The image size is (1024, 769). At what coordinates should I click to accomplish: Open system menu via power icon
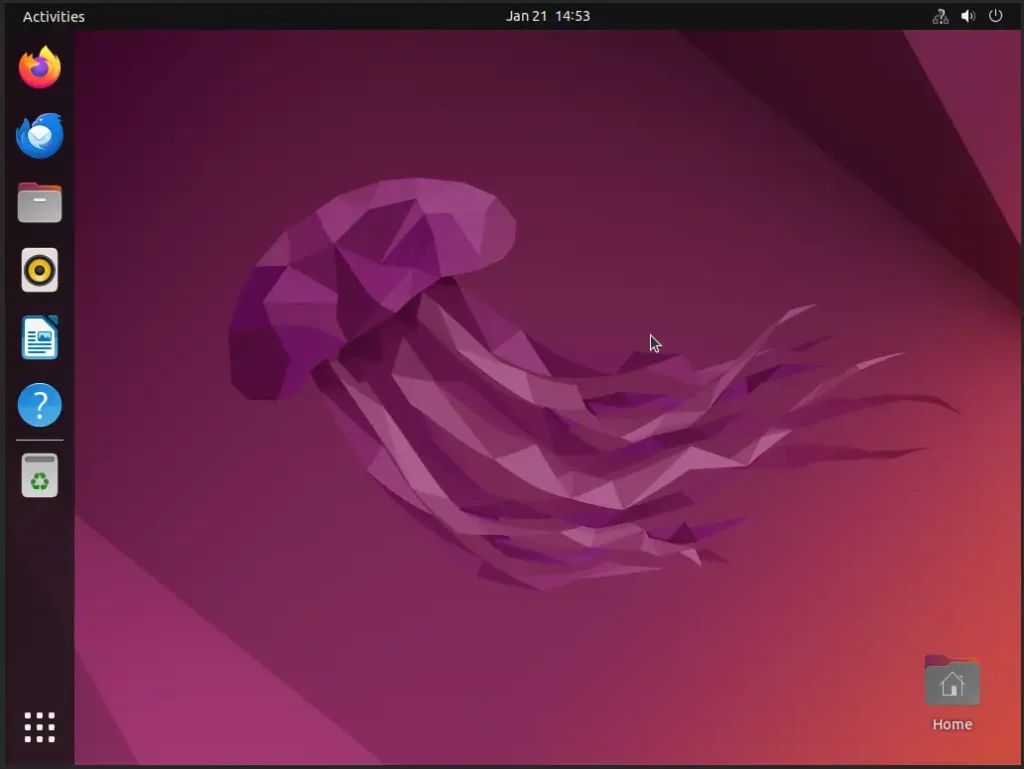pyautogui.click(x=995, y=16)
